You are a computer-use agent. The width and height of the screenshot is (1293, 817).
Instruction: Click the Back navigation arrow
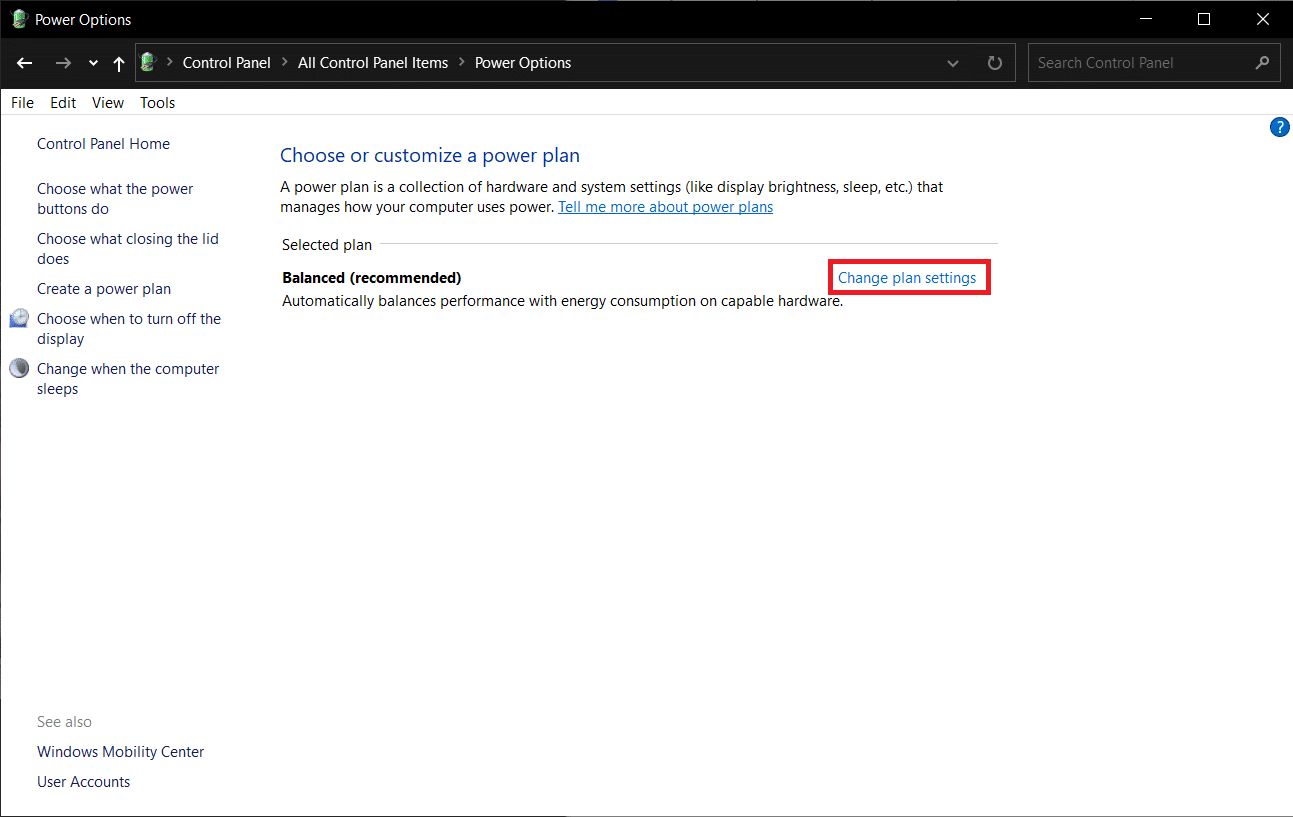pyautogui.click(x=25, y=63)
